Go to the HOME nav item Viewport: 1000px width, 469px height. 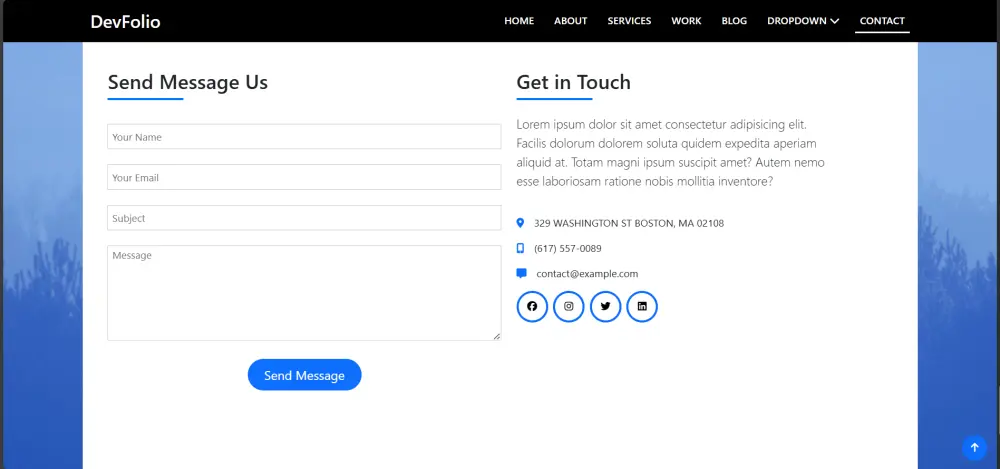coord(519,21)
